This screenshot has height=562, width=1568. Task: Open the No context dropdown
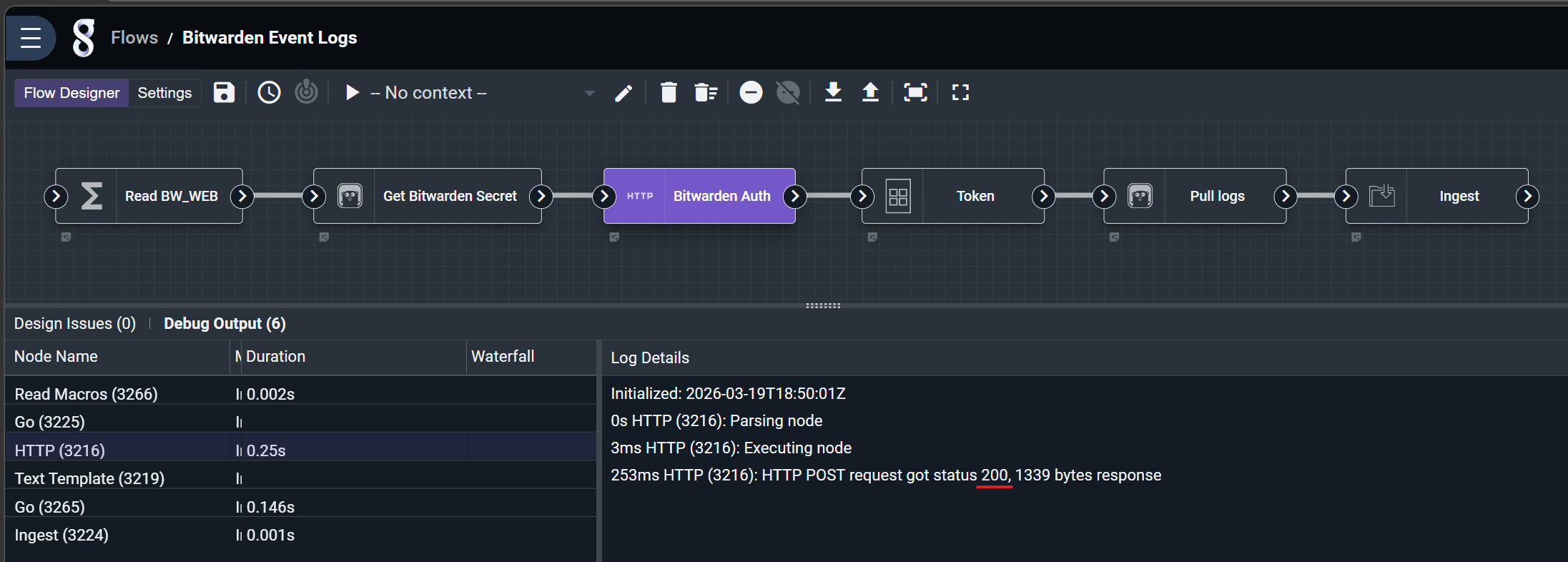click(483, 93)
